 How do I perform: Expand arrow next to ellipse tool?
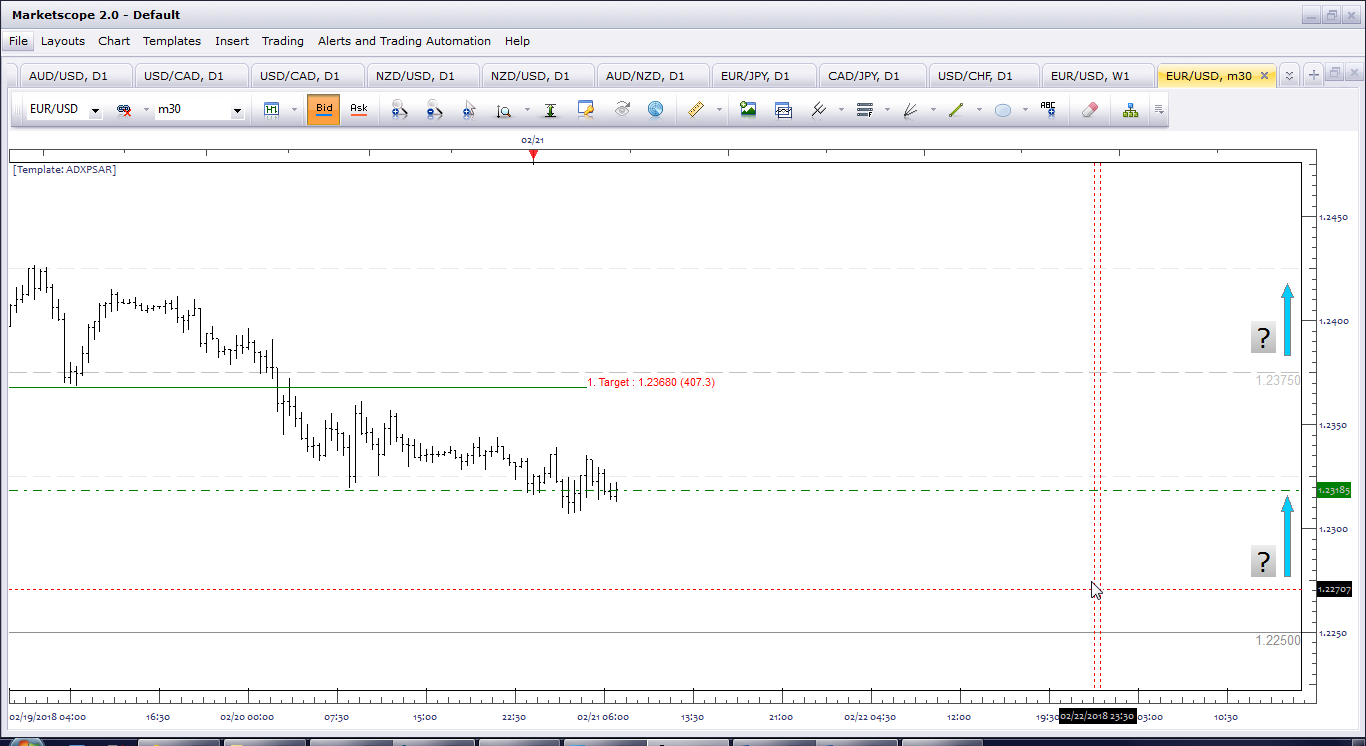[x=1025, y=110]
